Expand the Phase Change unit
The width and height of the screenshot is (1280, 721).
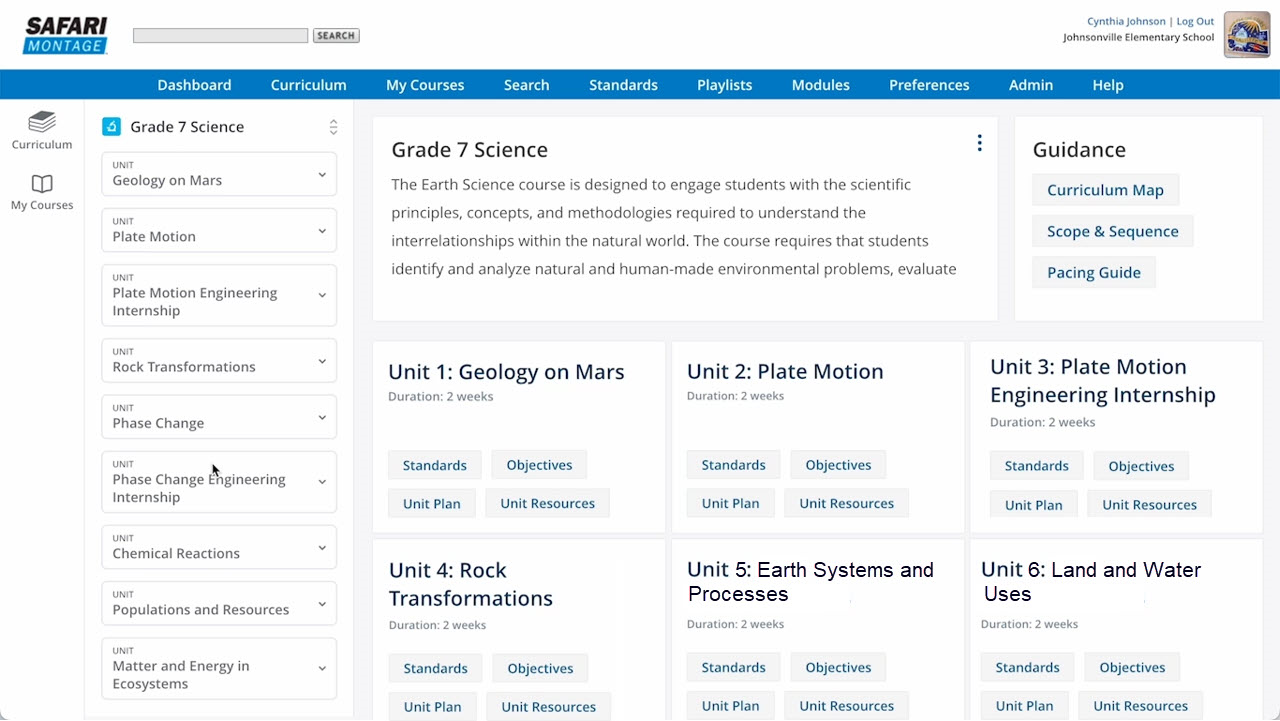tap(219, 416)
